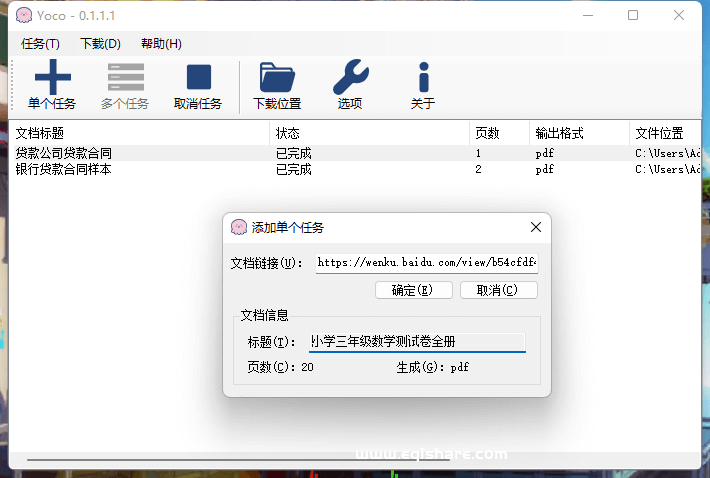Image resolution: width=710 pixels, height=478 pixels.
Task: Click the 确定(E) button
Action: coord(413,290)
